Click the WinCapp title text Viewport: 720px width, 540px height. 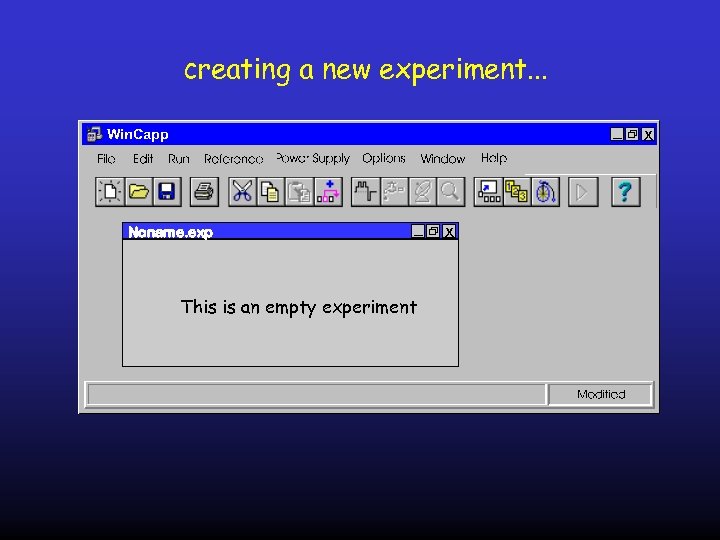[137, 135]
